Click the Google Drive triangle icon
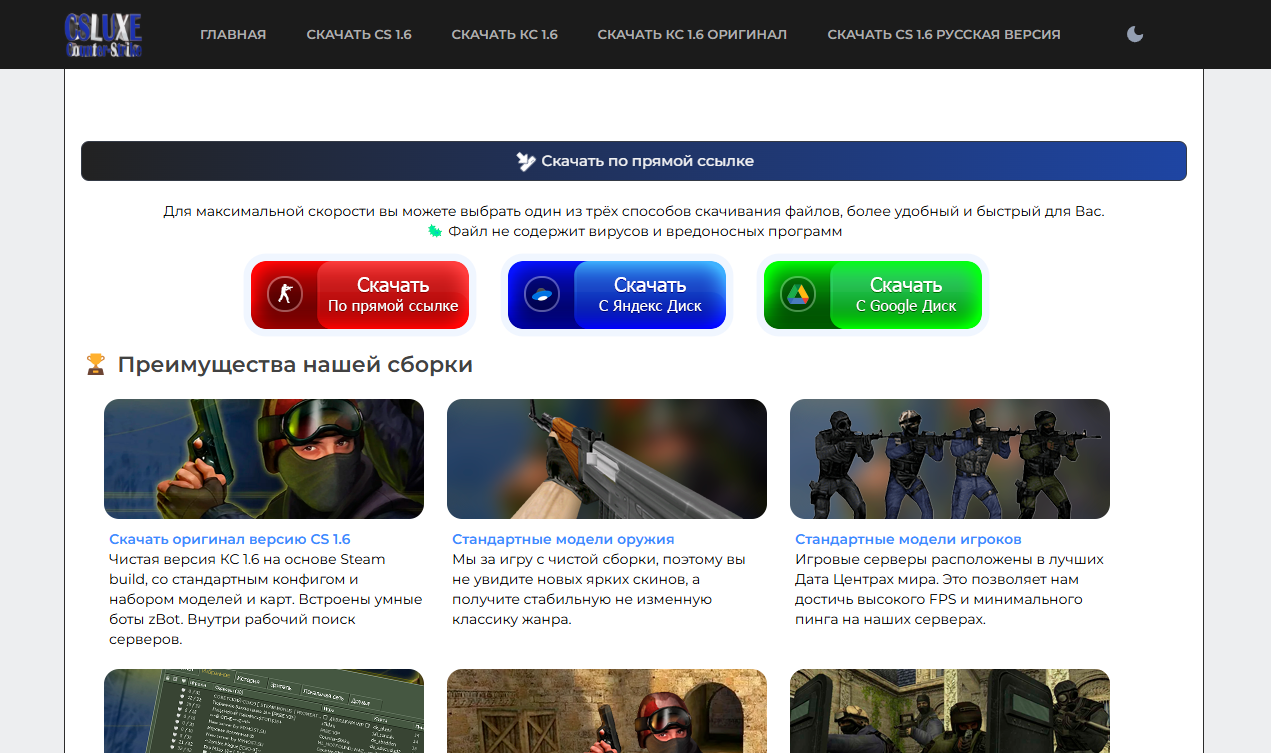This screenshot has width=1271, height=753. pyautogui.click(x=798, y=295)
